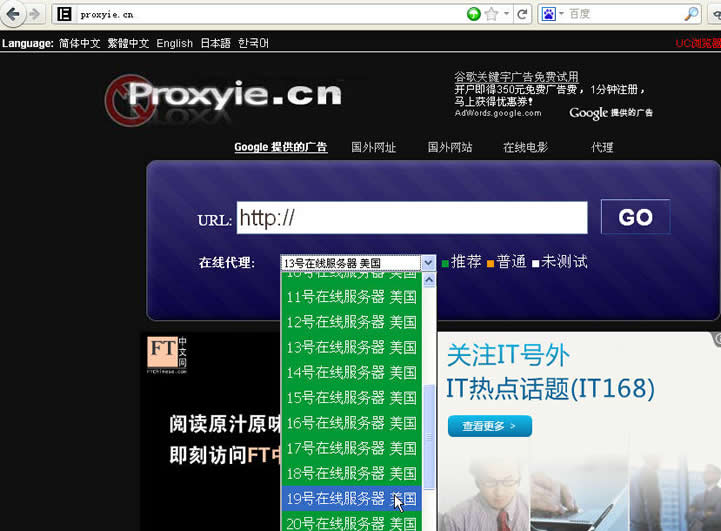721x531 pixels.
Task: Open the dropdown arrow next to bookmark star
Action: click(x=506, y=14)
